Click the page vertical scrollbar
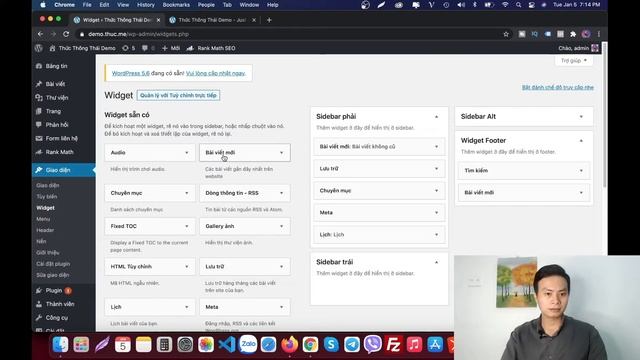Screen dimensions: 640x360 coord(604,114)
